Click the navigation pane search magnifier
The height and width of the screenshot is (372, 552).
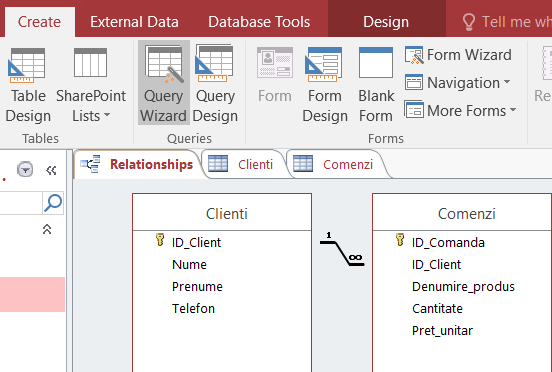53,203
